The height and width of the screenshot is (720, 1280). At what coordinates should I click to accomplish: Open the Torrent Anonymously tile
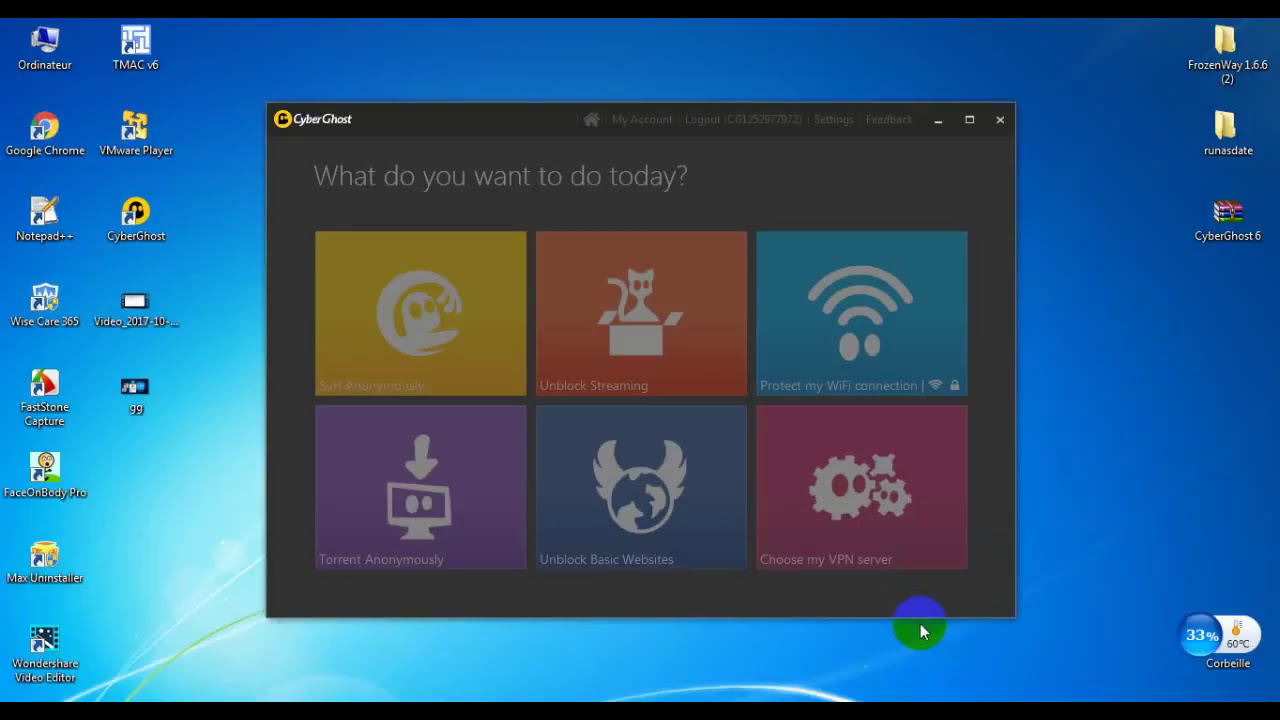tap(420, 487)
